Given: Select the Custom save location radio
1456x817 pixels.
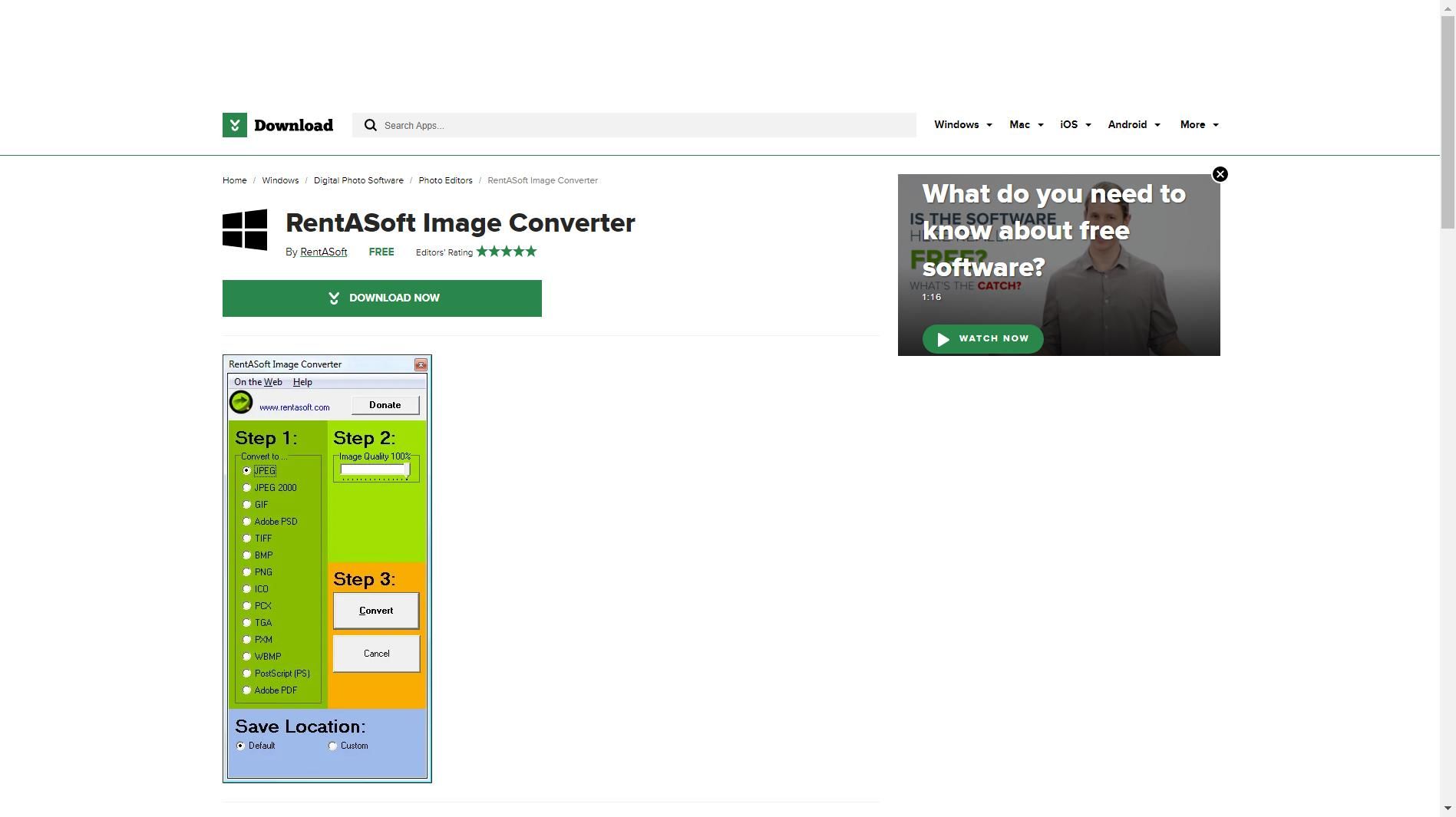Looking at the screenshot, I should point(332,746).
